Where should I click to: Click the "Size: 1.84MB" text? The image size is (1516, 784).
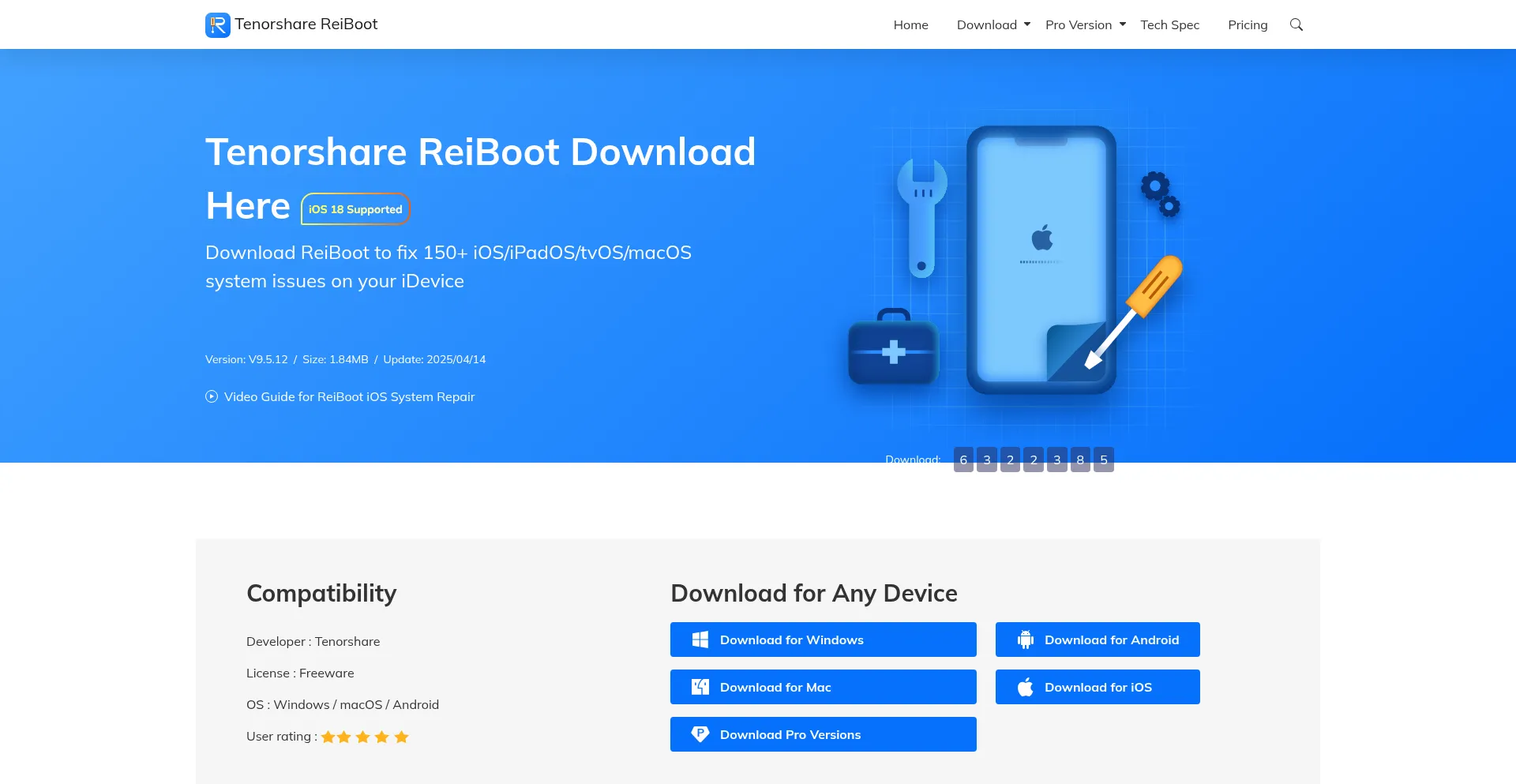click(336, 359)
